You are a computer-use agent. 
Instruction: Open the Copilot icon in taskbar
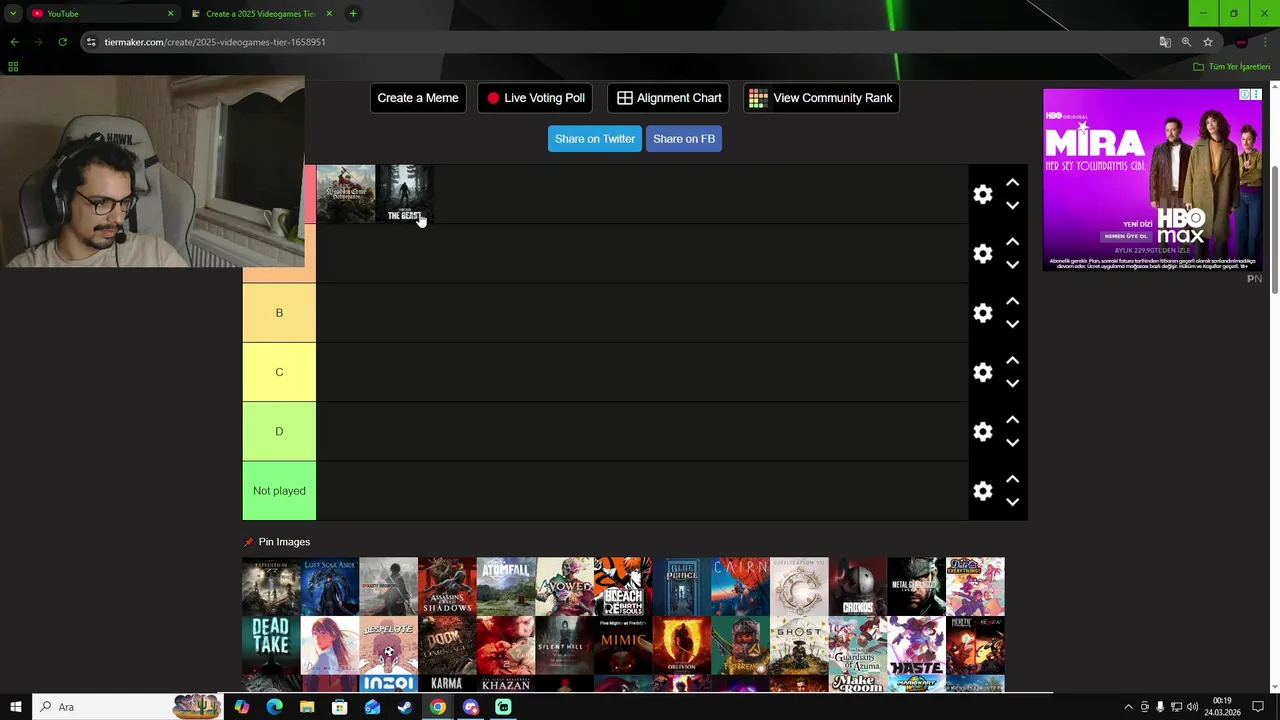pyautogui.click(x=242, y=707)
